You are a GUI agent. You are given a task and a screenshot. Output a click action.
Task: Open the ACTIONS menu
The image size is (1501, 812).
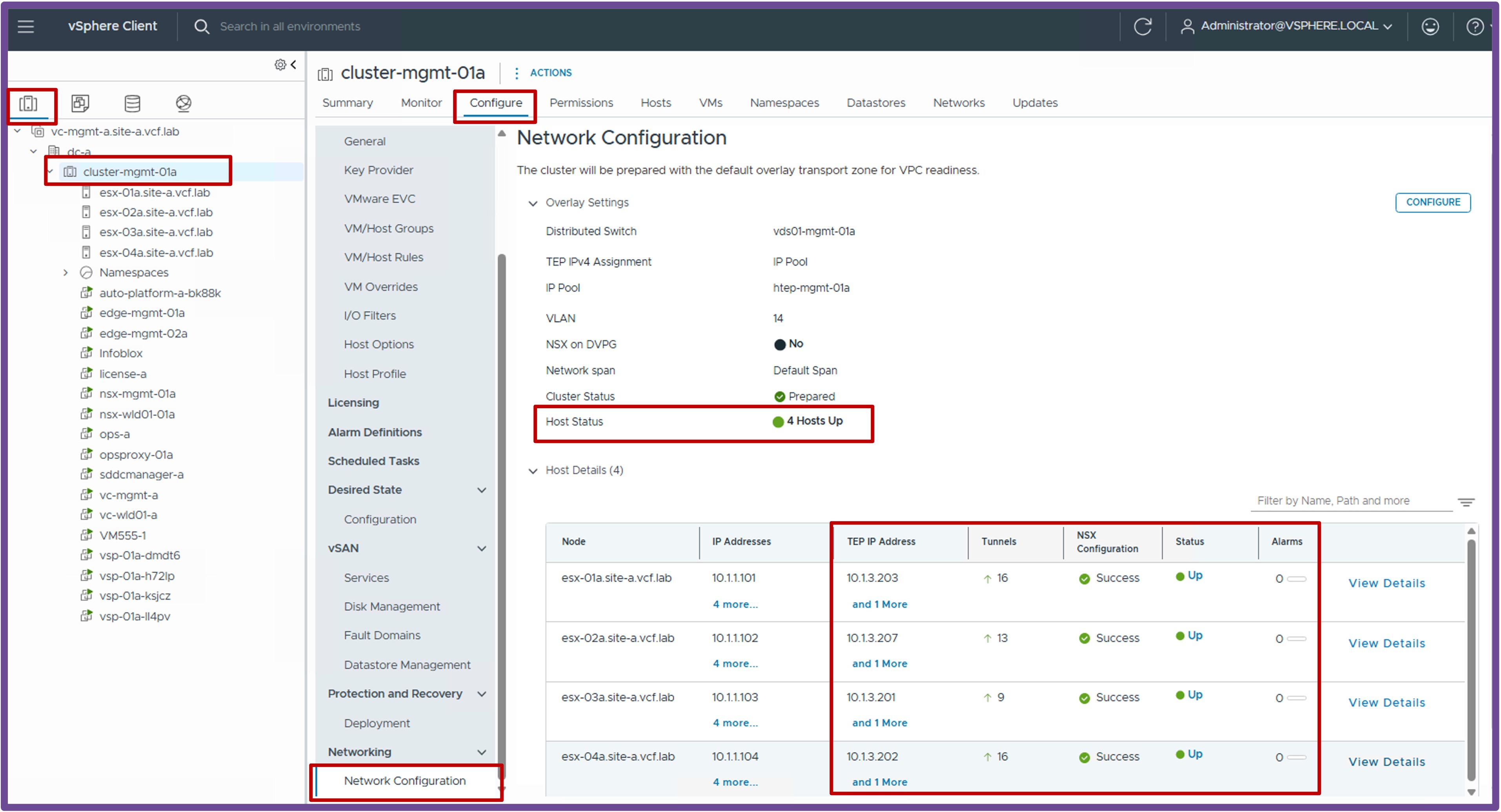pyautogui.click(x=542, y=73)
